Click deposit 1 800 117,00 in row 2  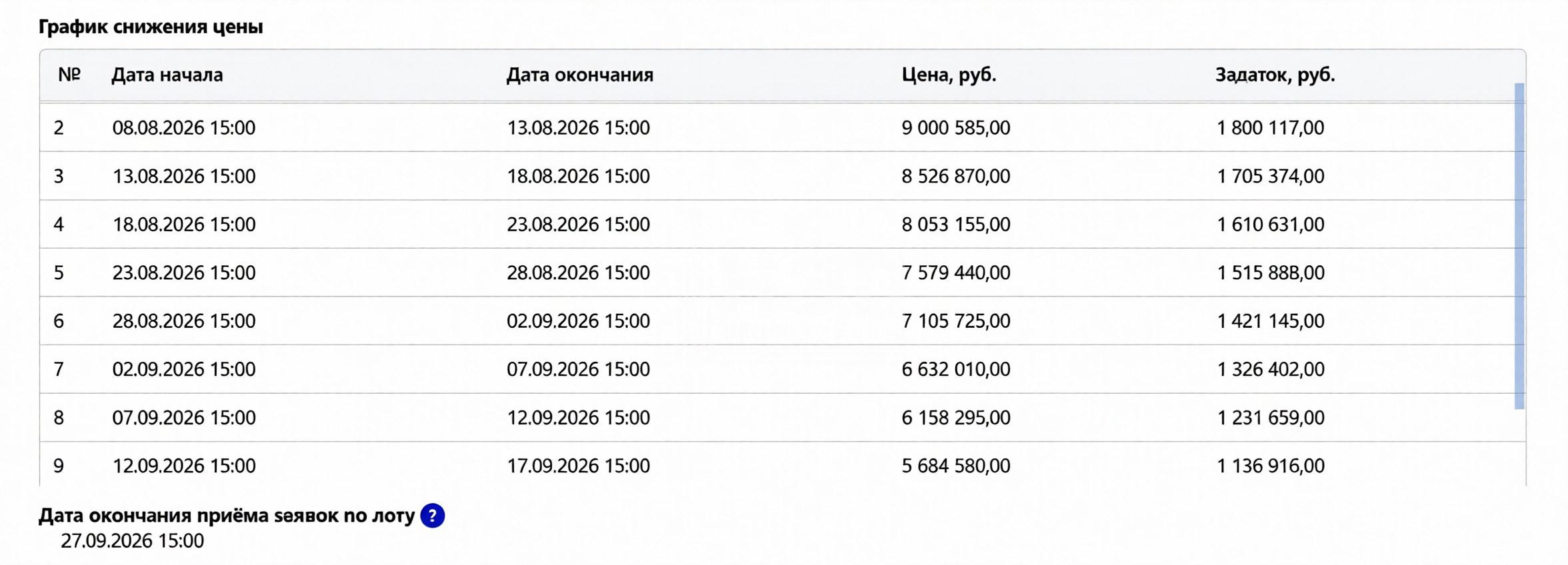pos(1271,127)
